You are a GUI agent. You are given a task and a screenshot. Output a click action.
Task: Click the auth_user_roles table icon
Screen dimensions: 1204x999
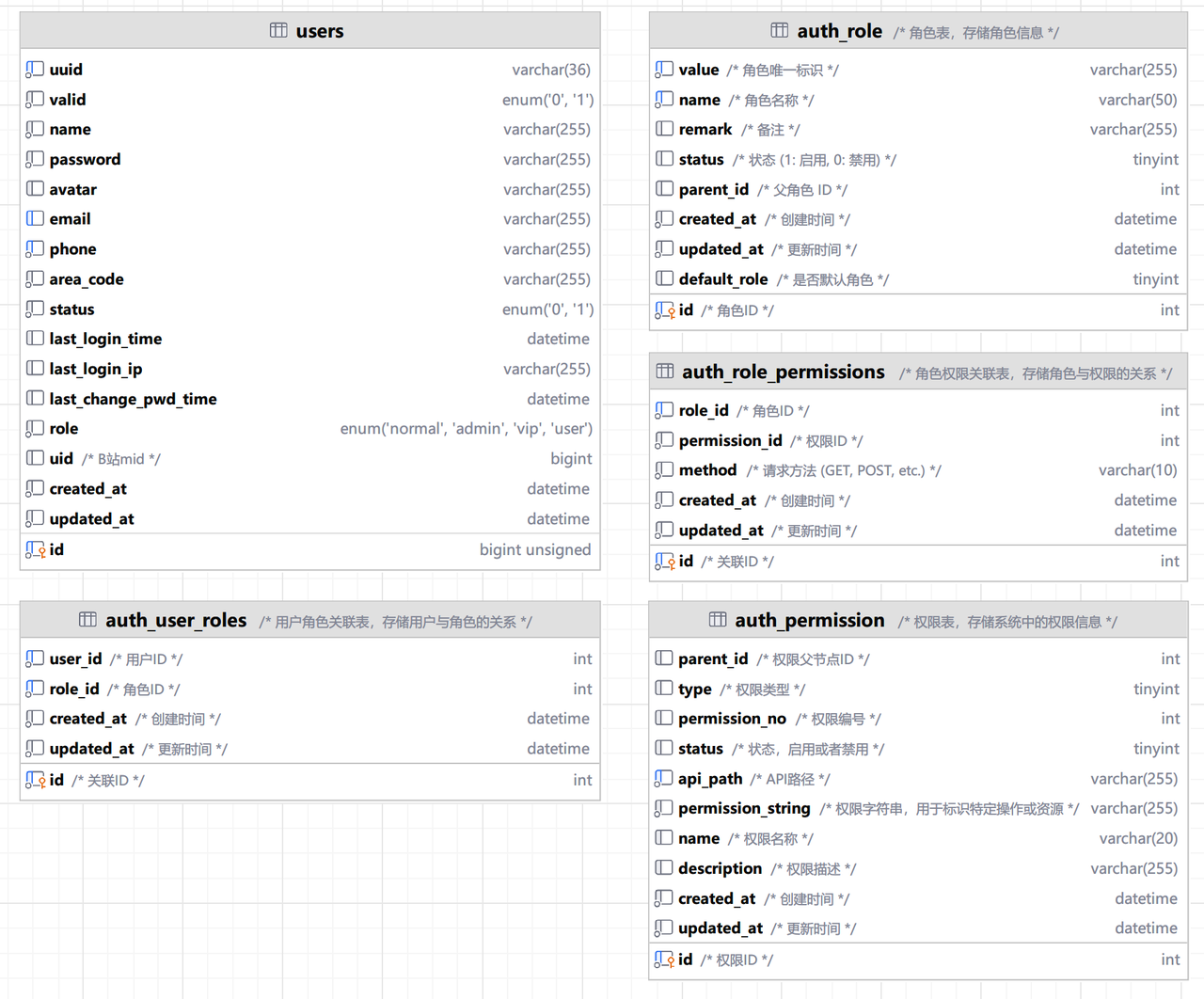(87, 620)
